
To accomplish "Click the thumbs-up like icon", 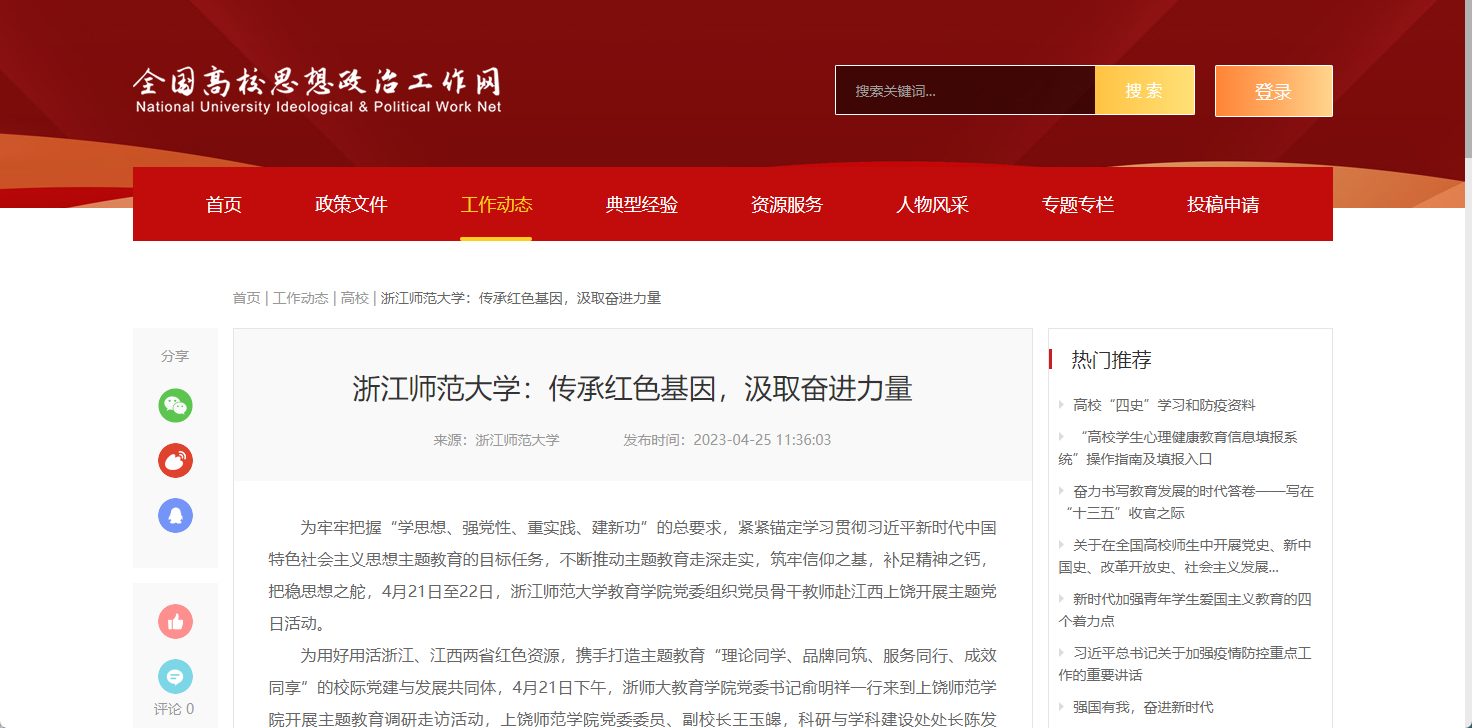I will coord(175,622).
